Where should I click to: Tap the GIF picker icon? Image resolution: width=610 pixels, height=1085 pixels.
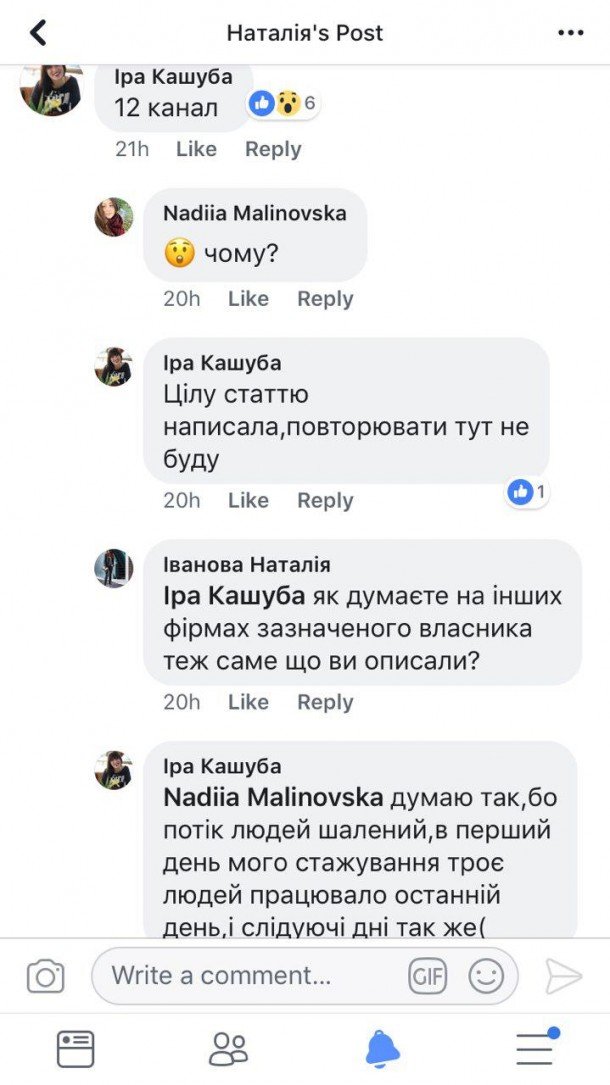coord(427,976)
